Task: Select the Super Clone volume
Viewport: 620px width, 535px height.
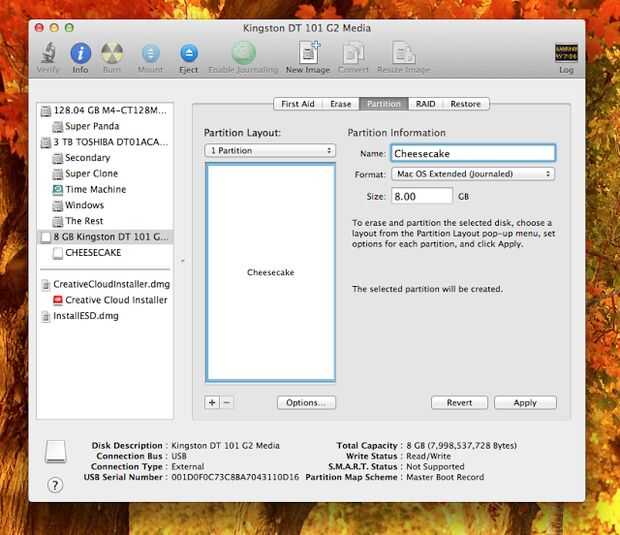Action: [x=105, y=174]
